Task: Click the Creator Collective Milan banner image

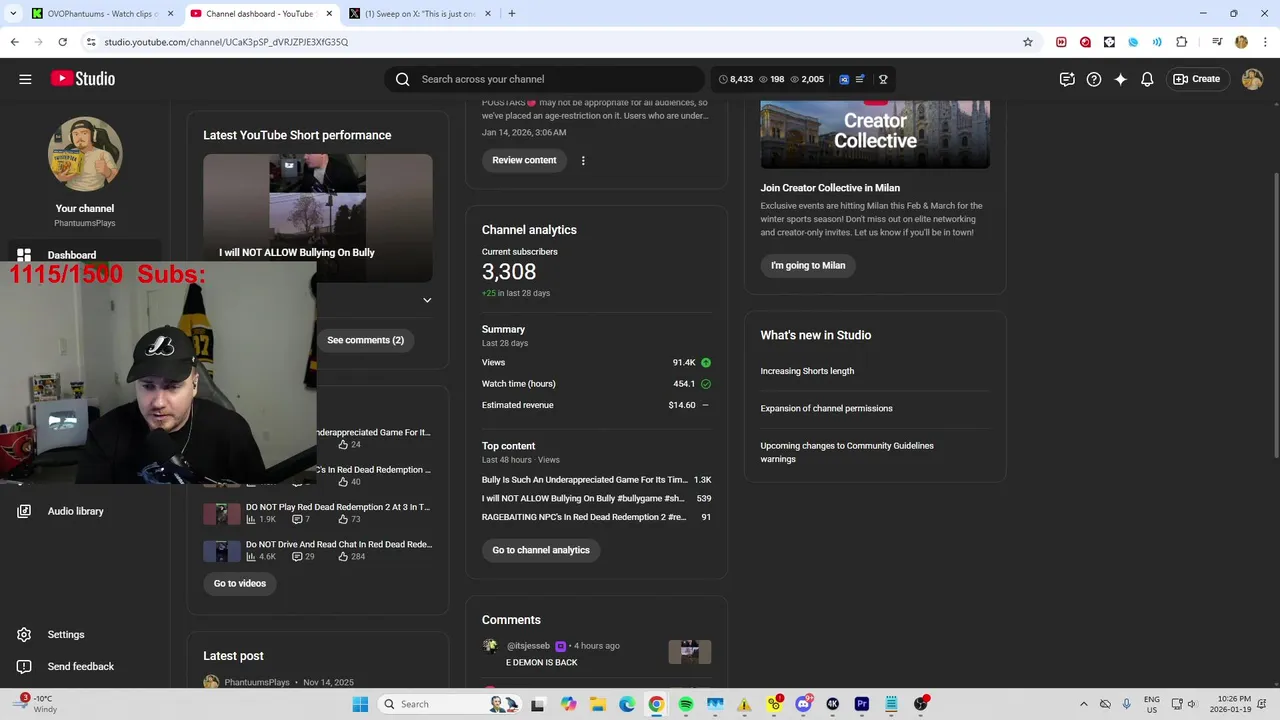Action: (x=875, y=134)
